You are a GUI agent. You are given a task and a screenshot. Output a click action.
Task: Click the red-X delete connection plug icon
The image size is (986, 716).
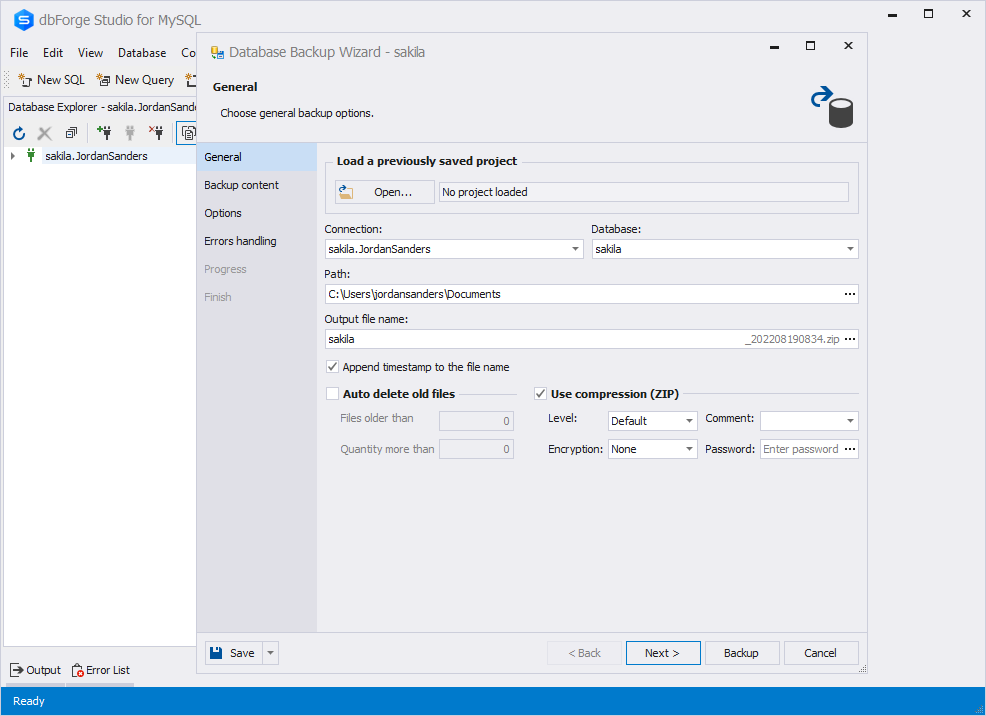(x=156, y=132)
